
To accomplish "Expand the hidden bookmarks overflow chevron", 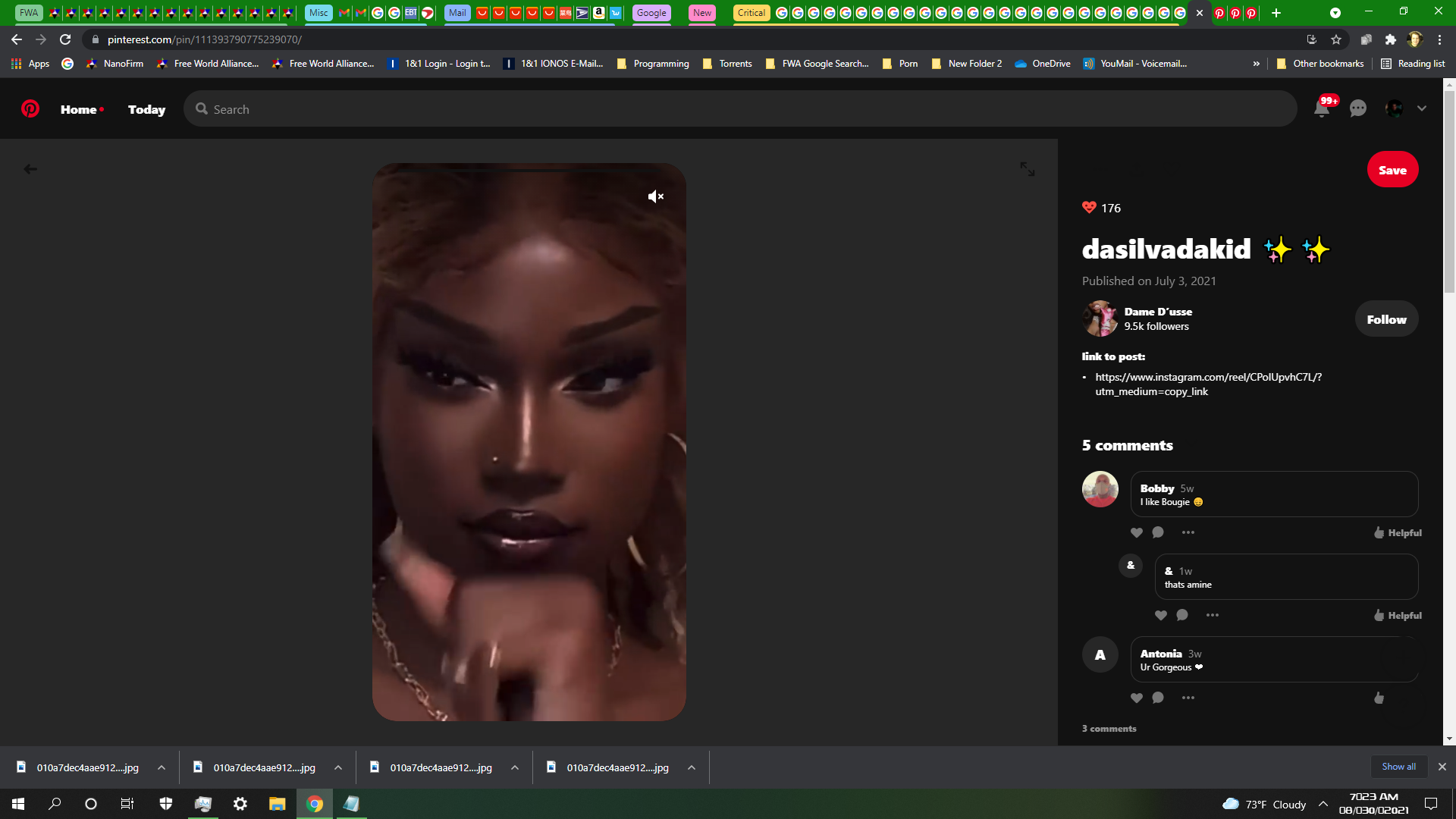I will [1257, 64].
